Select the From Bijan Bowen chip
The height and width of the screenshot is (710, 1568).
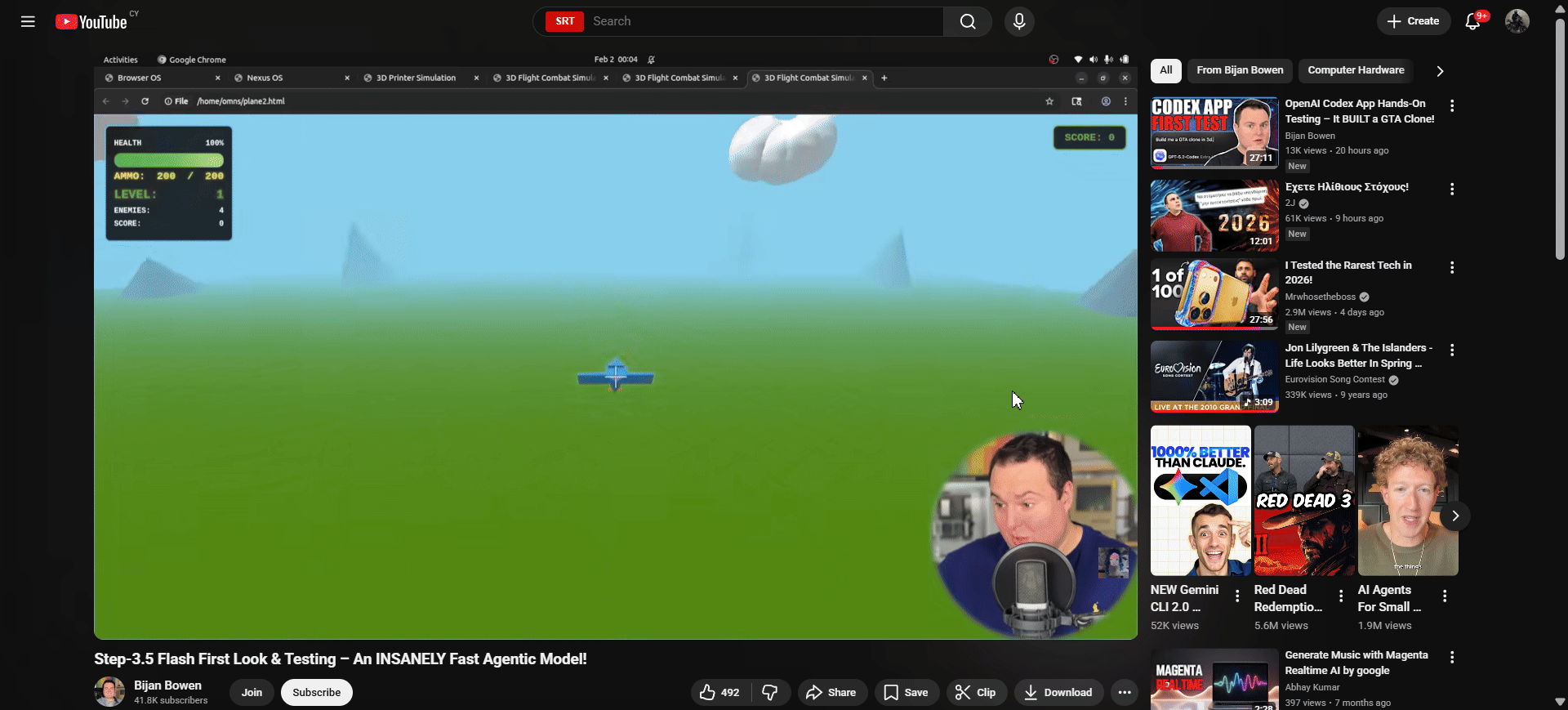[x=1240, y=70]
